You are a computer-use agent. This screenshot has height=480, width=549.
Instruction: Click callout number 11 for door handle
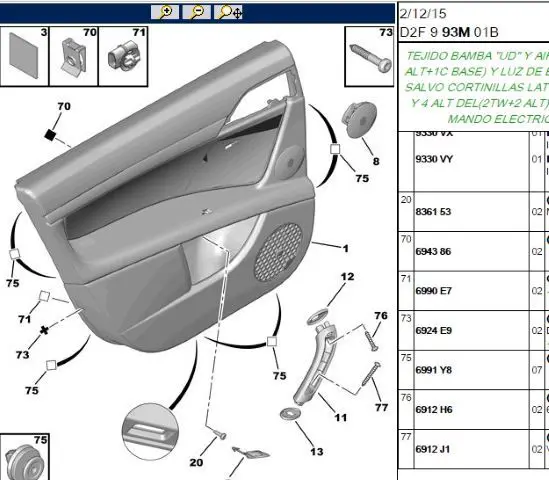click(340, 417)
